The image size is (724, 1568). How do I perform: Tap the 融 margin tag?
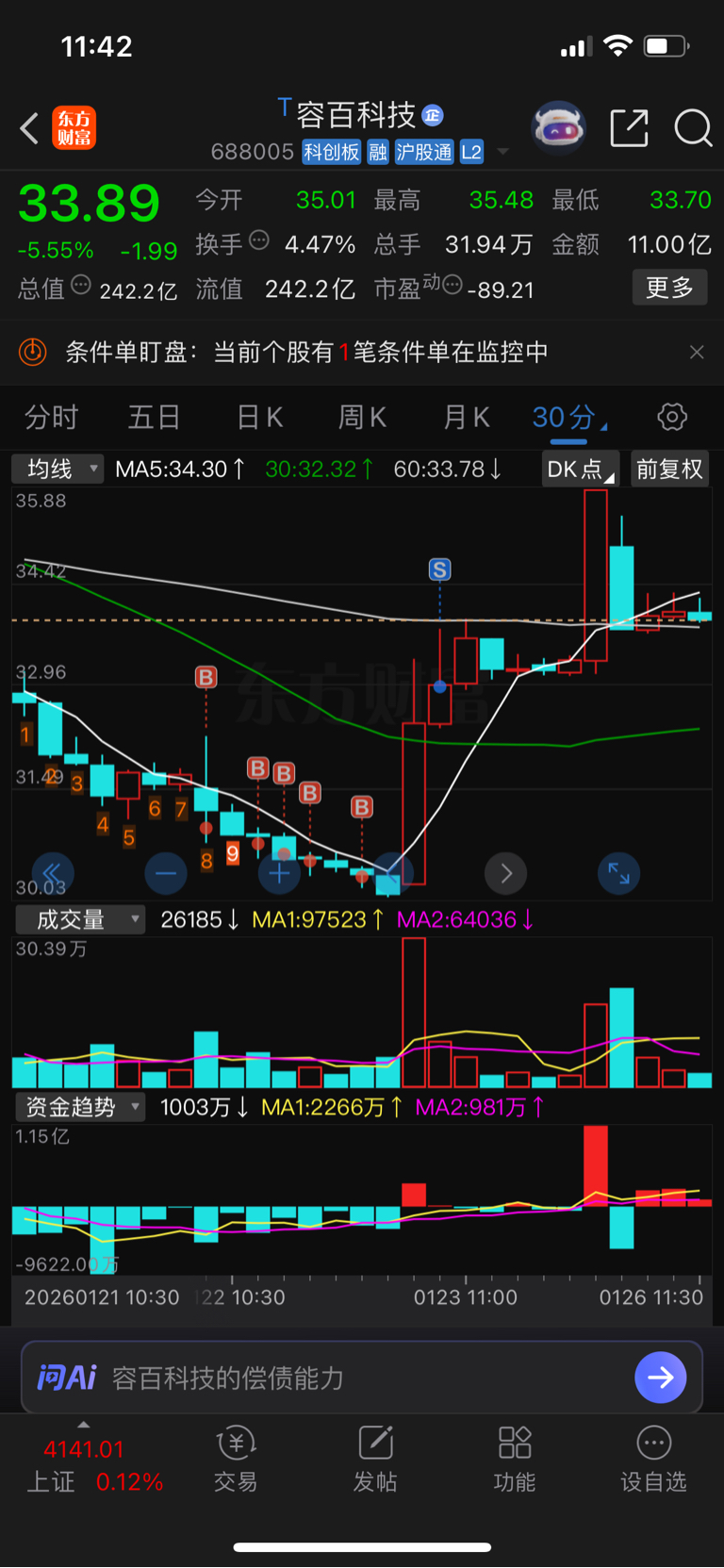pos(378,152)
